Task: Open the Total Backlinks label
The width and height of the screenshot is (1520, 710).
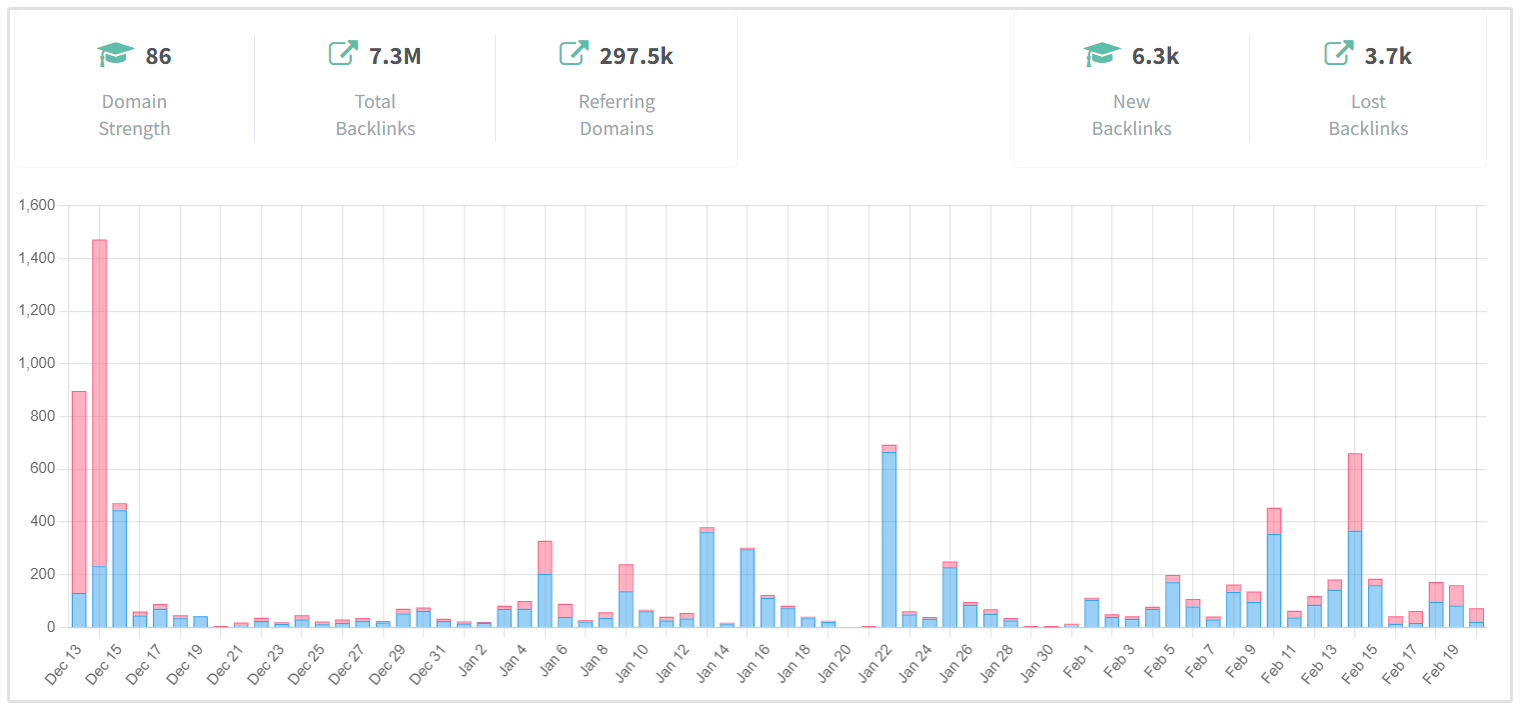Action: 375,115
